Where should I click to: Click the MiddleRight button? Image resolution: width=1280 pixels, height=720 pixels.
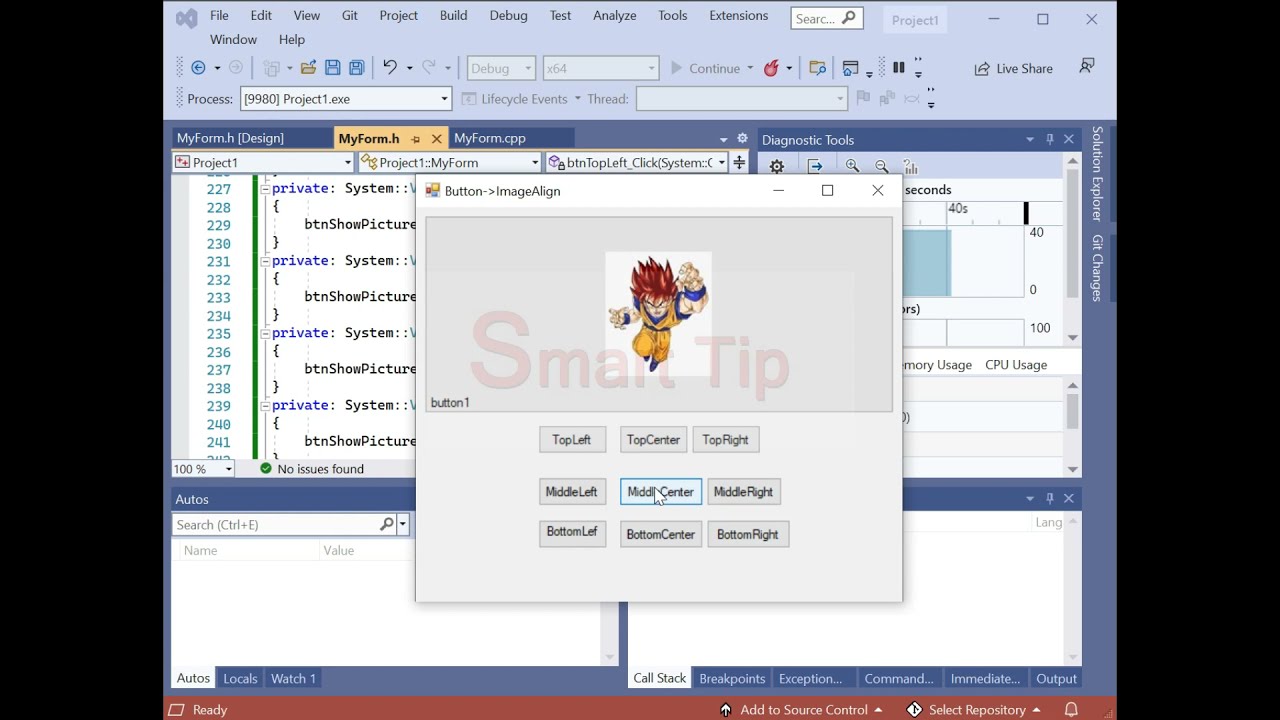click(743, 492)
